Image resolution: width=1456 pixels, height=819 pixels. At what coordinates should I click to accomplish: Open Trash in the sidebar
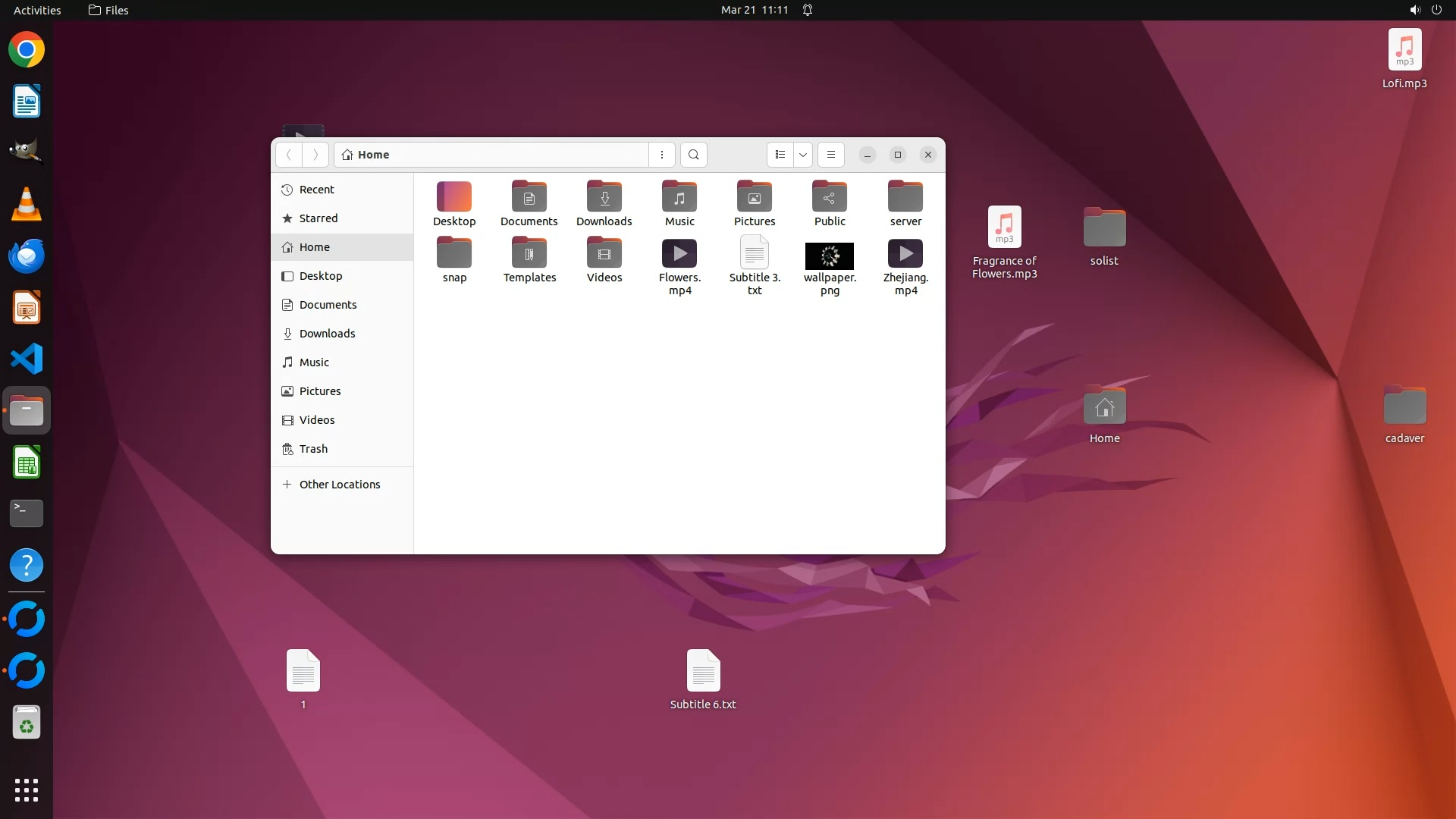pos(313,449)
